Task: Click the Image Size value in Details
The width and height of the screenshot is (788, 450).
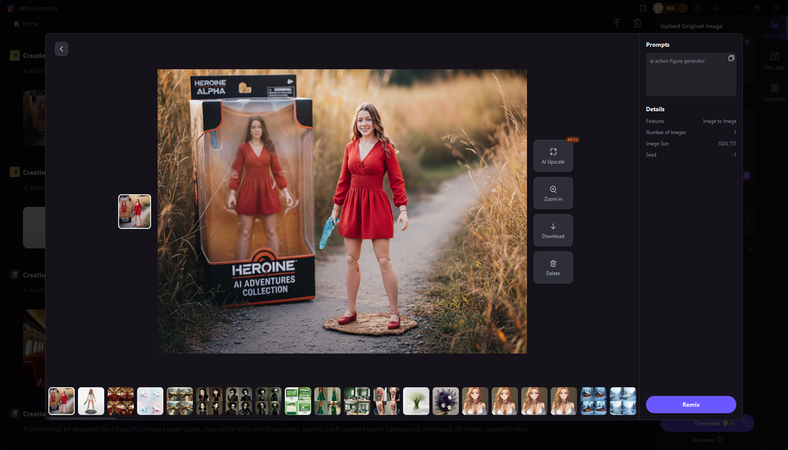Action: click(726, 143)
